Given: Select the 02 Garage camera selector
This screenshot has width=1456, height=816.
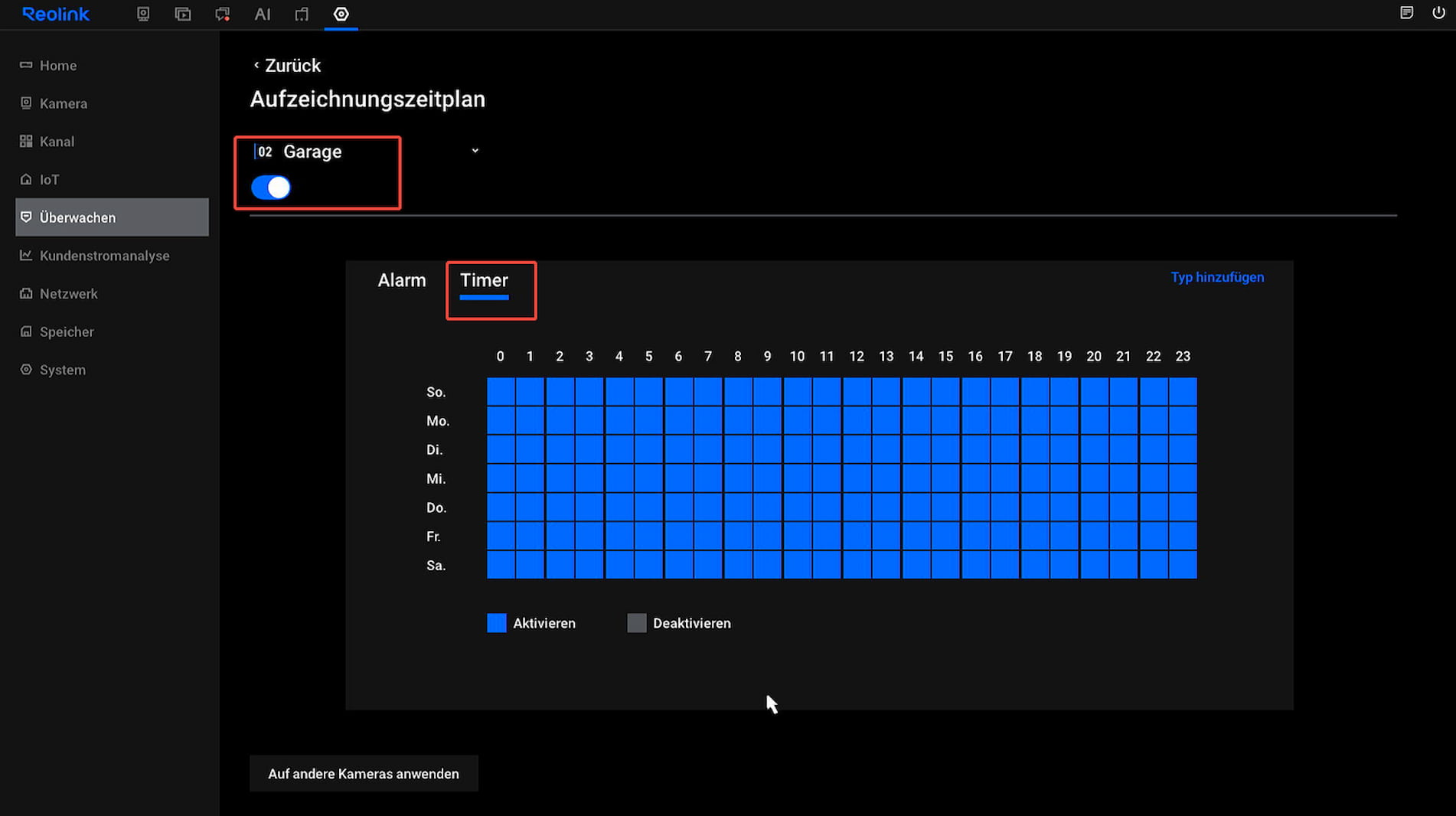Looking at the screenshot, I should [367, 152].
